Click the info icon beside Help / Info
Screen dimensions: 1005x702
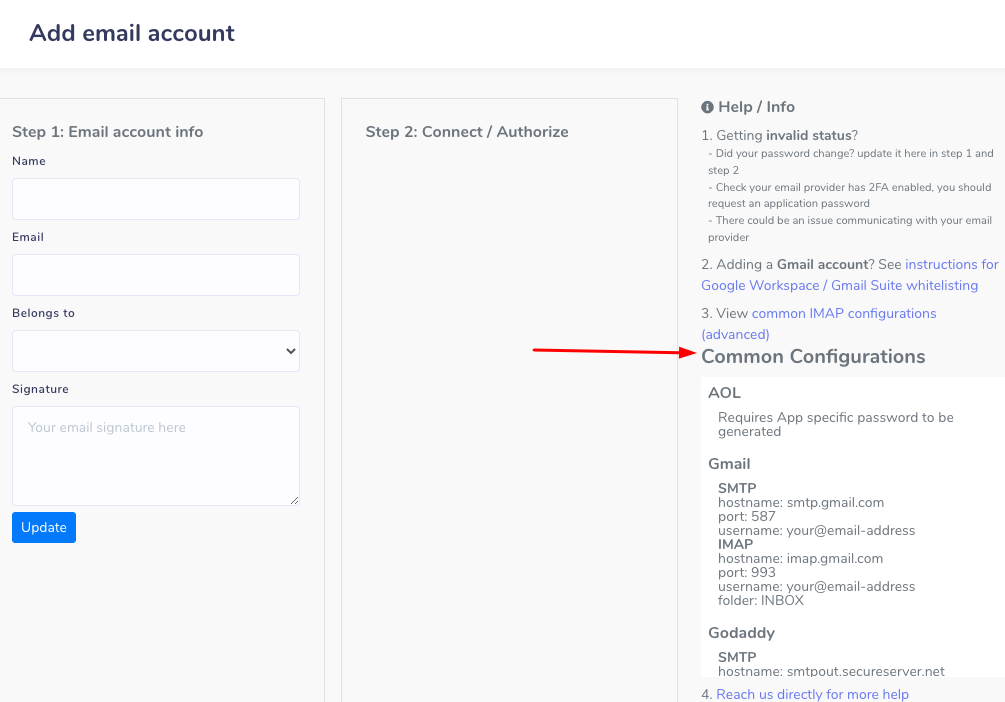(707, 107)
